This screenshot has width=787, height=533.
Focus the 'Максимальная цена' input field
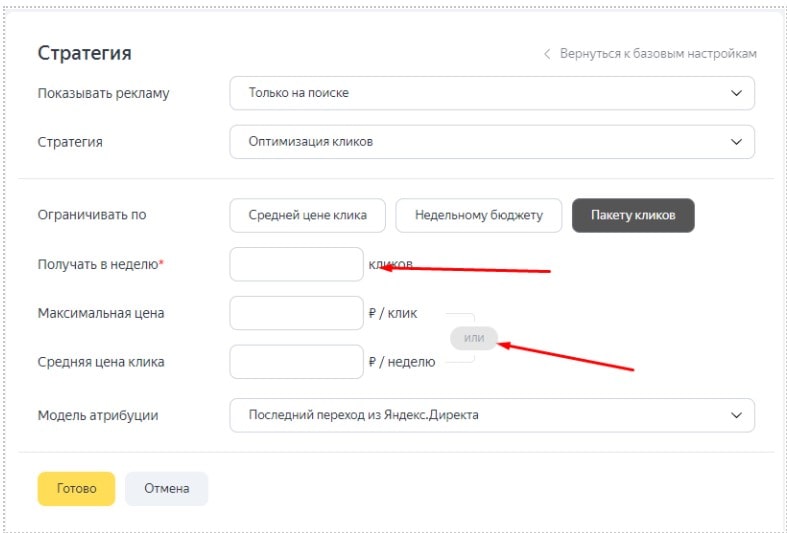coord(296,313)
